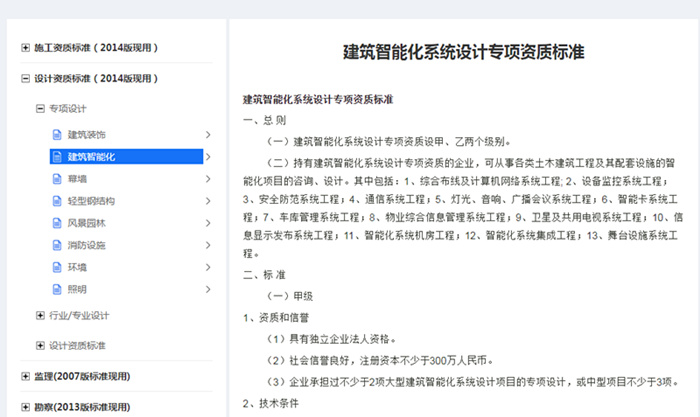Expand the 设计资质标准 sub-node
The width and height of the screenshot is (700, 417).
pos(40,346)
